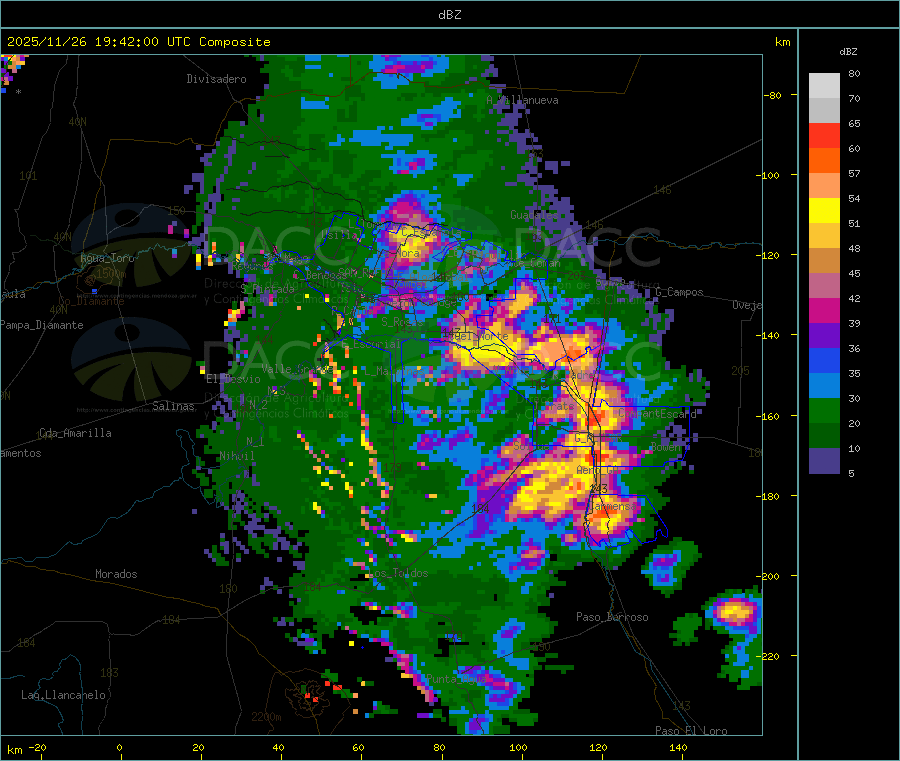Click the 'A_Villanueva' map label

[x=522, y=100]
